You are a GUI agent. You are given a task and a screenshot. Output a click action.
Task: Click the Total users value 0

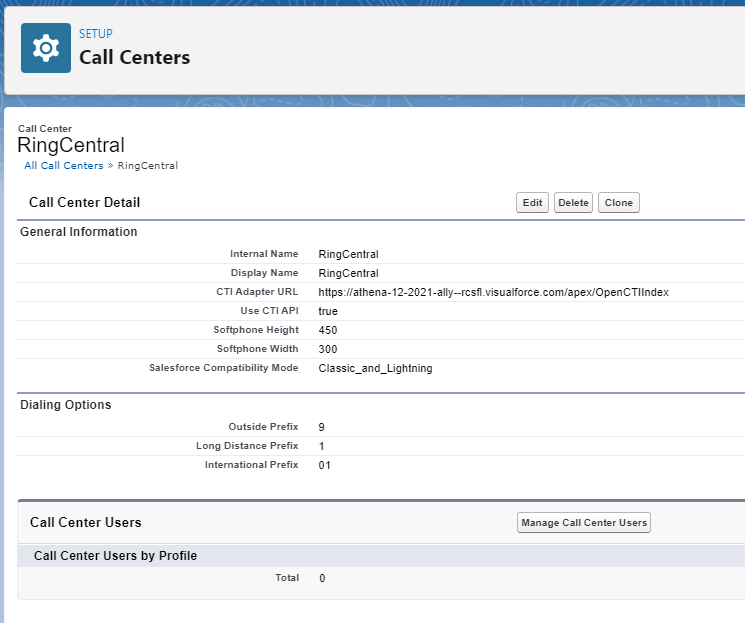click(x=322, y=578)
